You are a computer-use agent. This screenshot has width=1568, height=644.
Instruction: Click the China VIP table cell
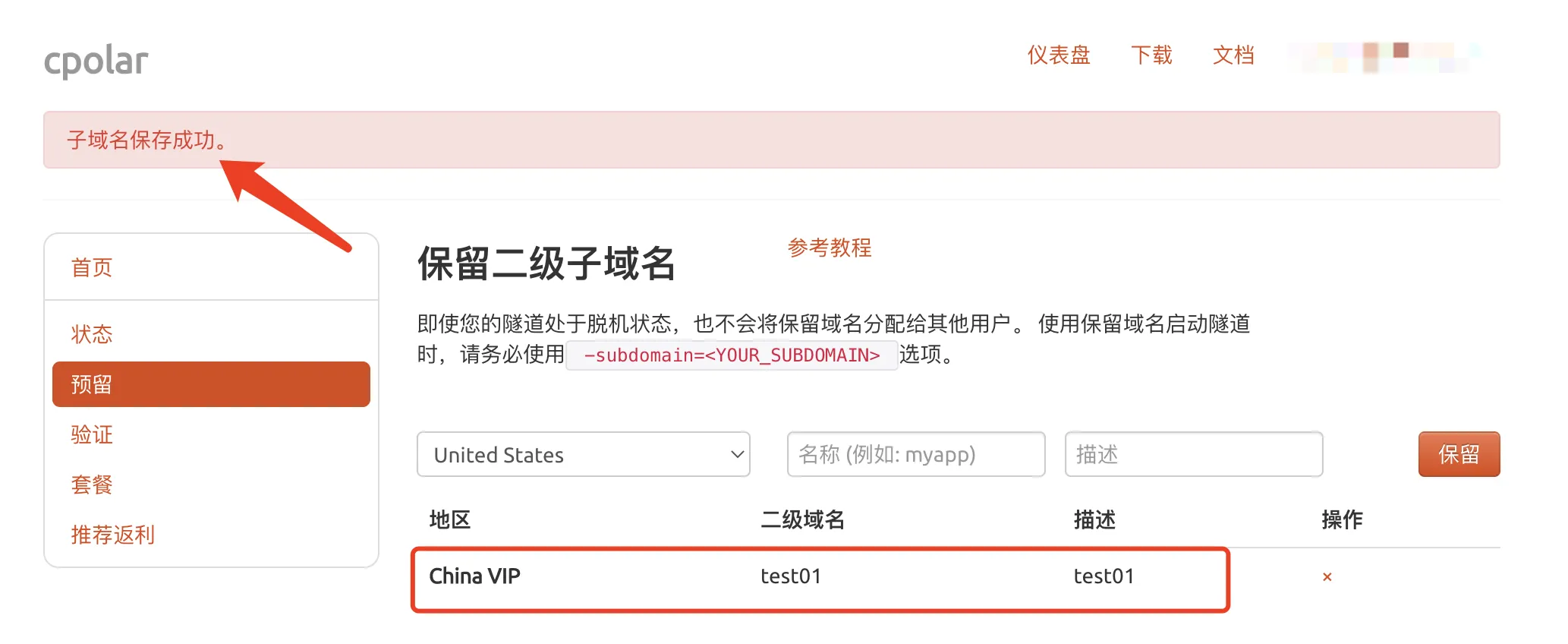tap(475, 576)
